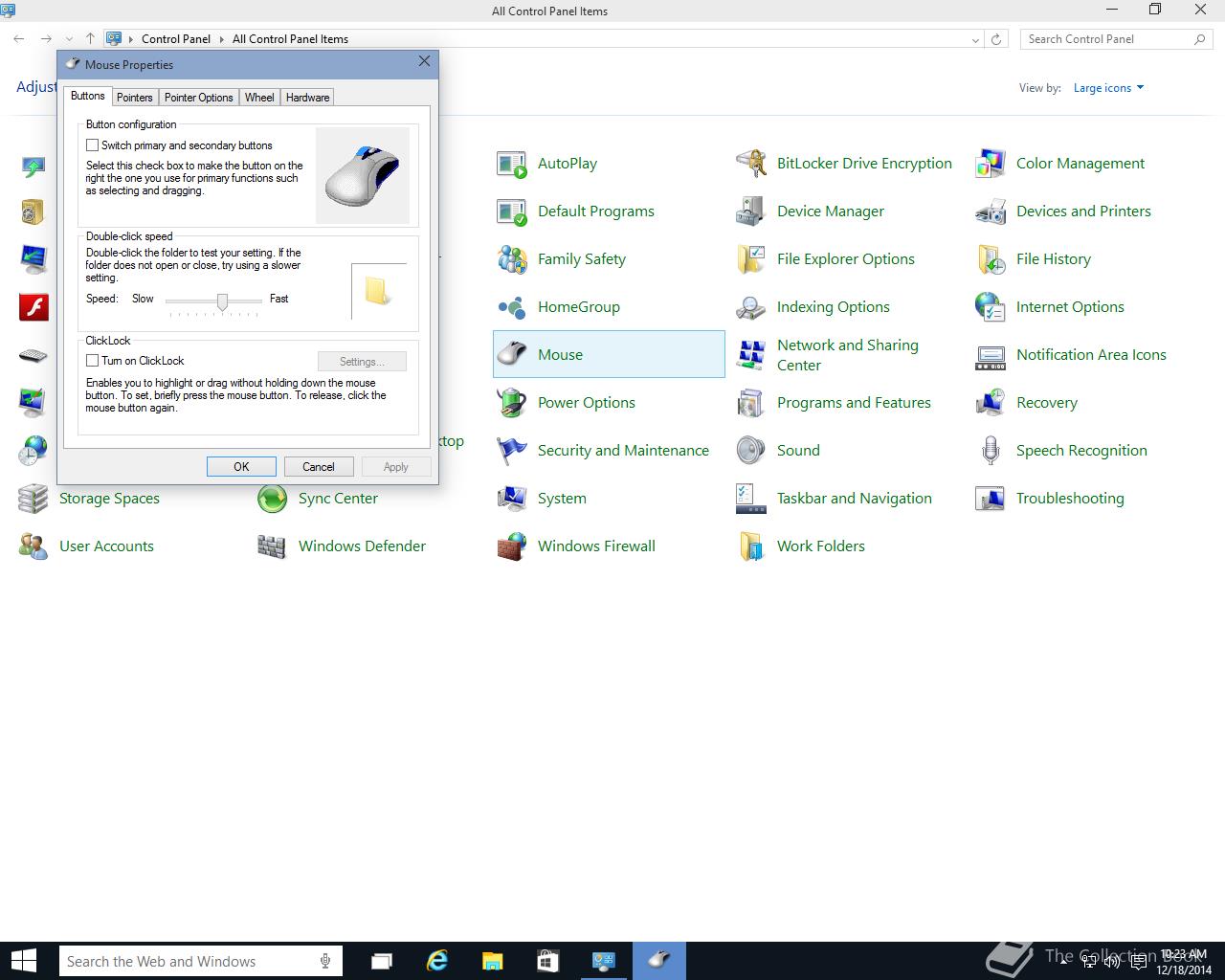Expand address bar history dropdown
Screen dimensions: 1225x980
coord(975,39)
